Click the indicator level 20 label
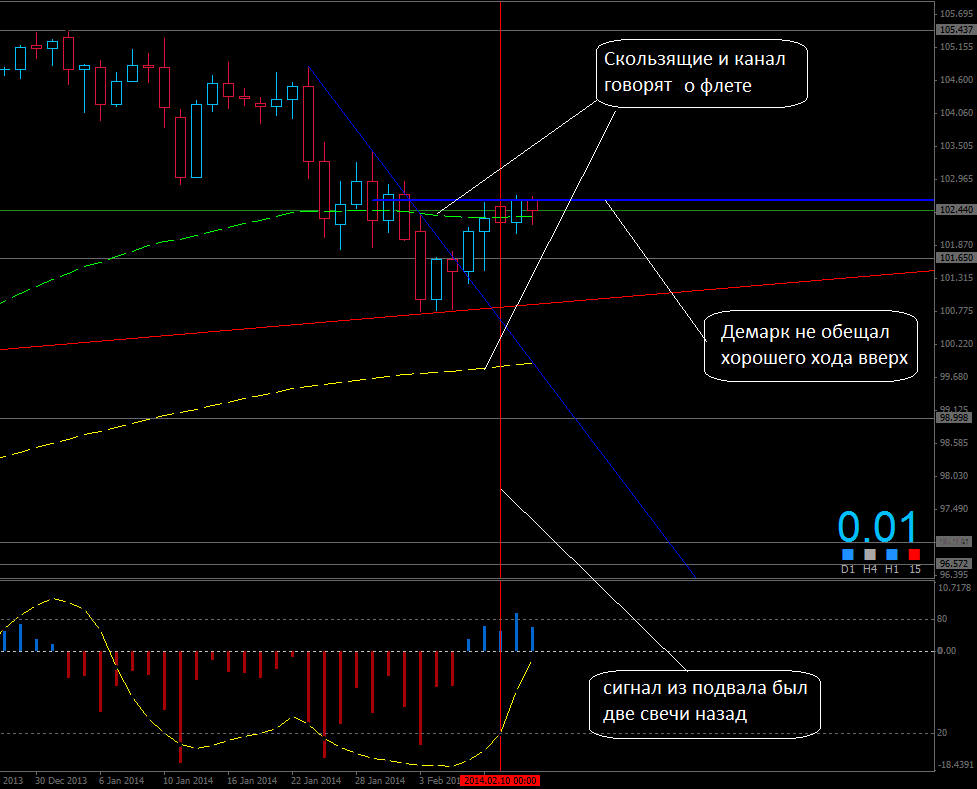Image resolution: width=977 pixels, height=789 pixels. [x=942, y=733]
